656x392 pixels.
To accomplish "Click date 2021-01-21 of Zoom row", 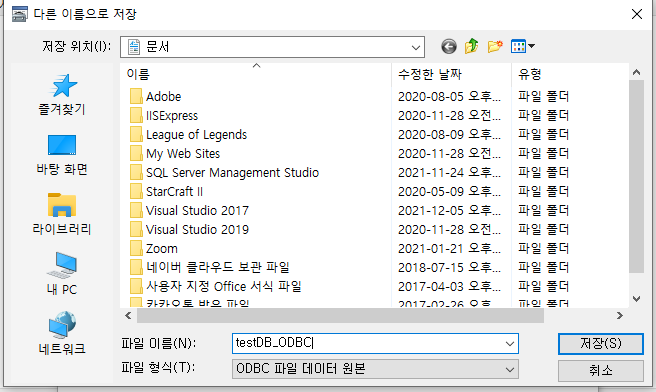I will tap(449, 249).
